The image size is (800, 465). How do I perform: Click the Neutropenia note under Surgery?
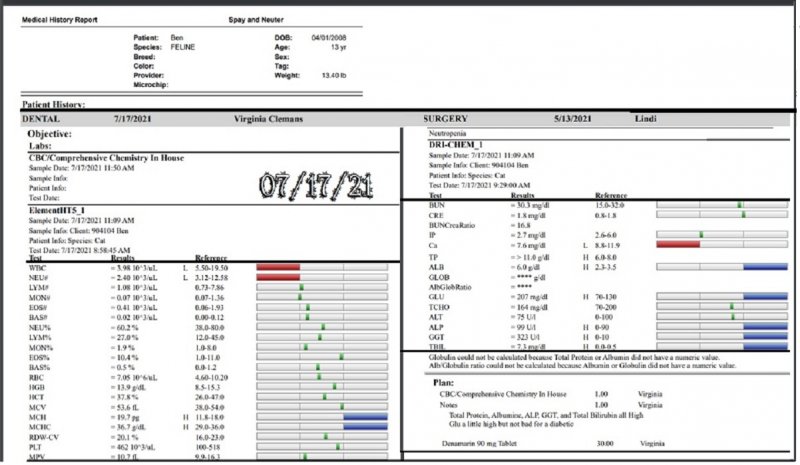point(449,132)
